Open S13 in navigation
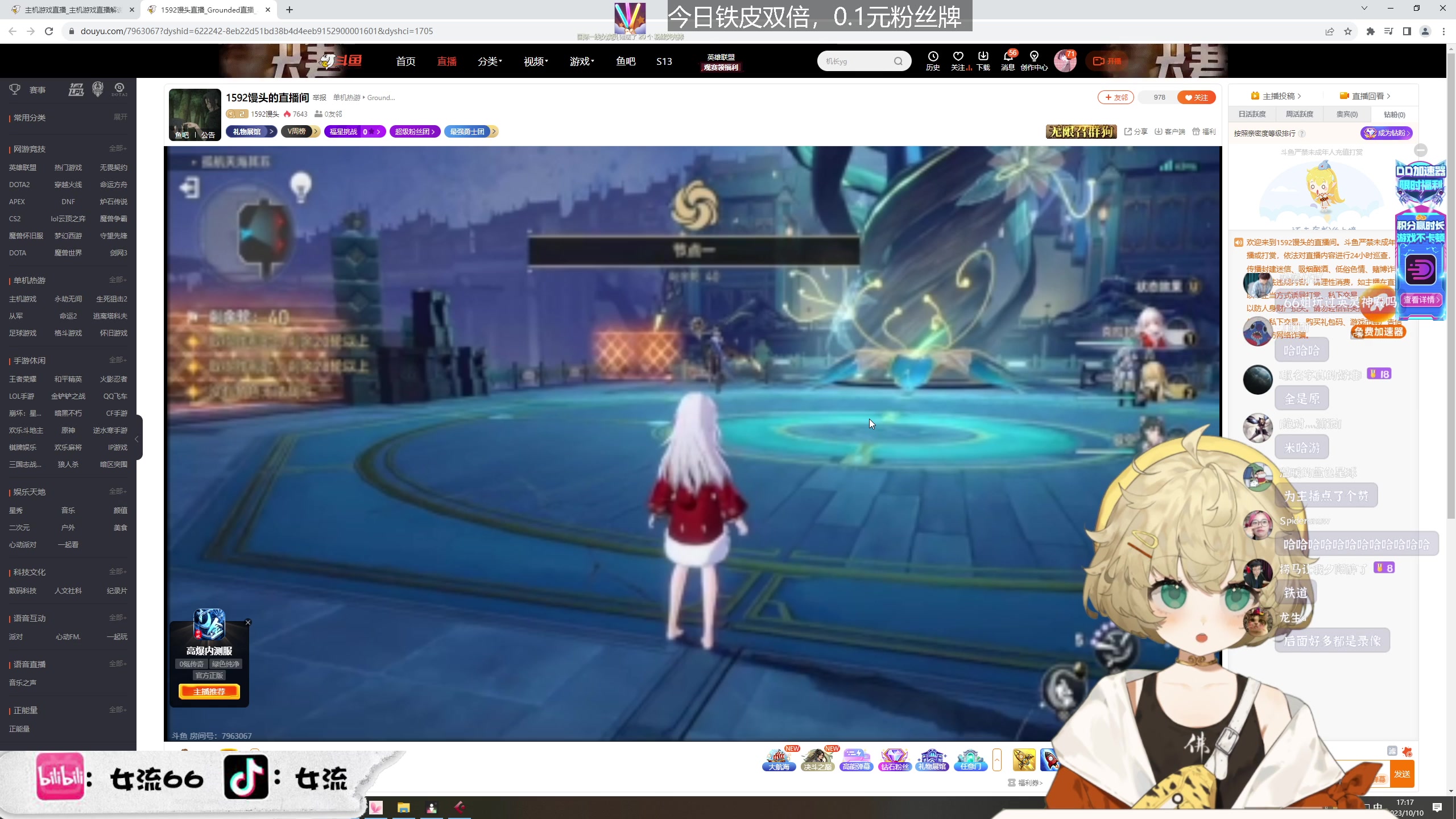 tap(664, 61)
